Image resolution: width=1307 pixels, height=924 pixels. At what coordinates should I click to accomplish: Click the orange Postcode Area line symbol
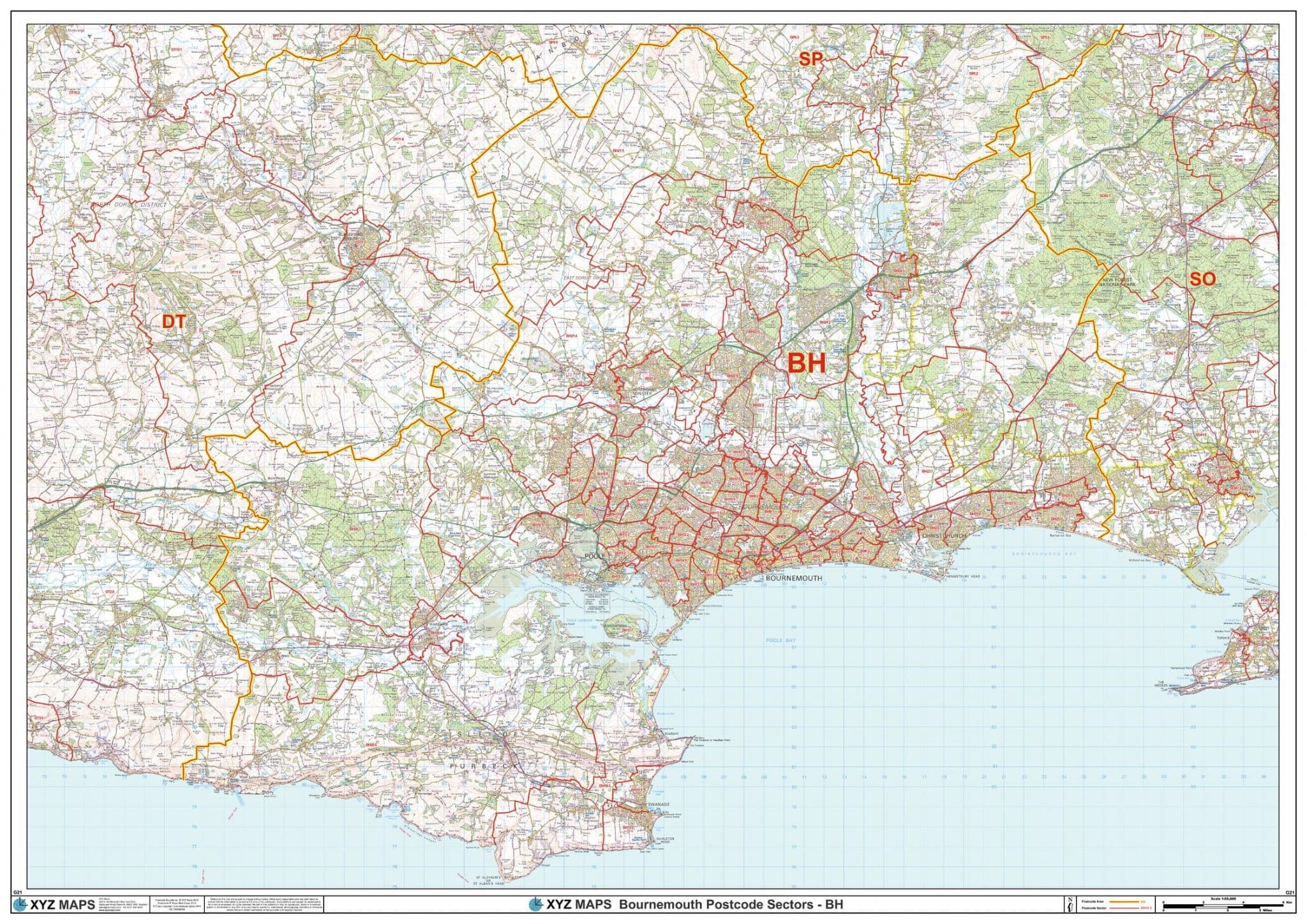click(1124, 902)
